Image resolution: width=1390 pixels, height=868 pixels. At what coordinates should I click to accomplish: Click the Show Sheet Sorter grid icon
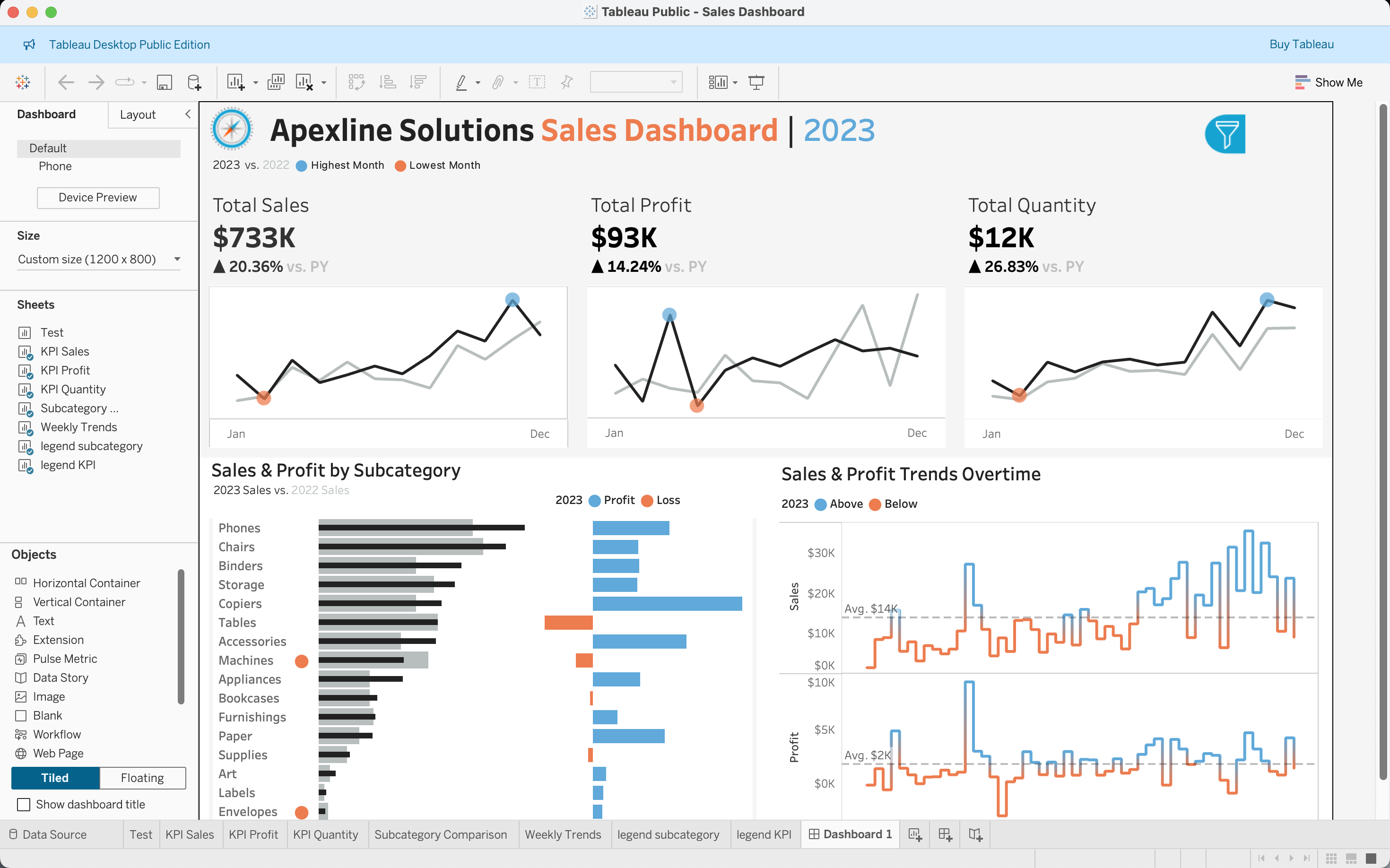tap(1331, 858)
